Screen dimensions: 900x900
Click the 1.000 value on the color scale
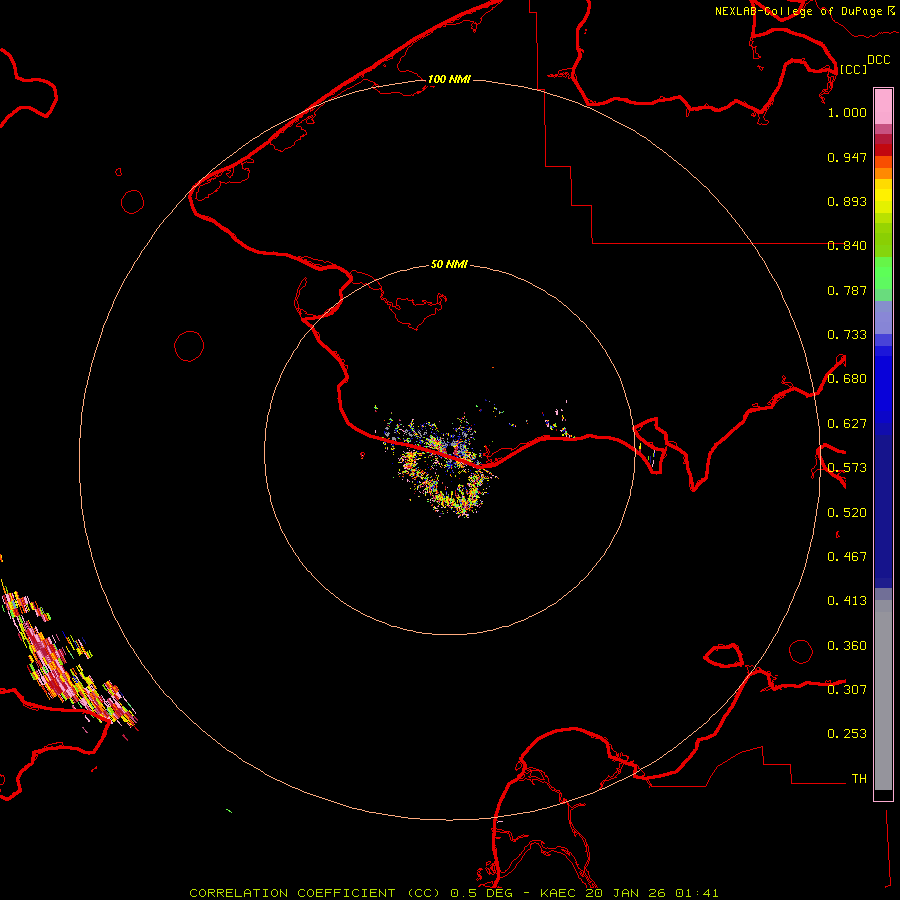click(847, 113)
